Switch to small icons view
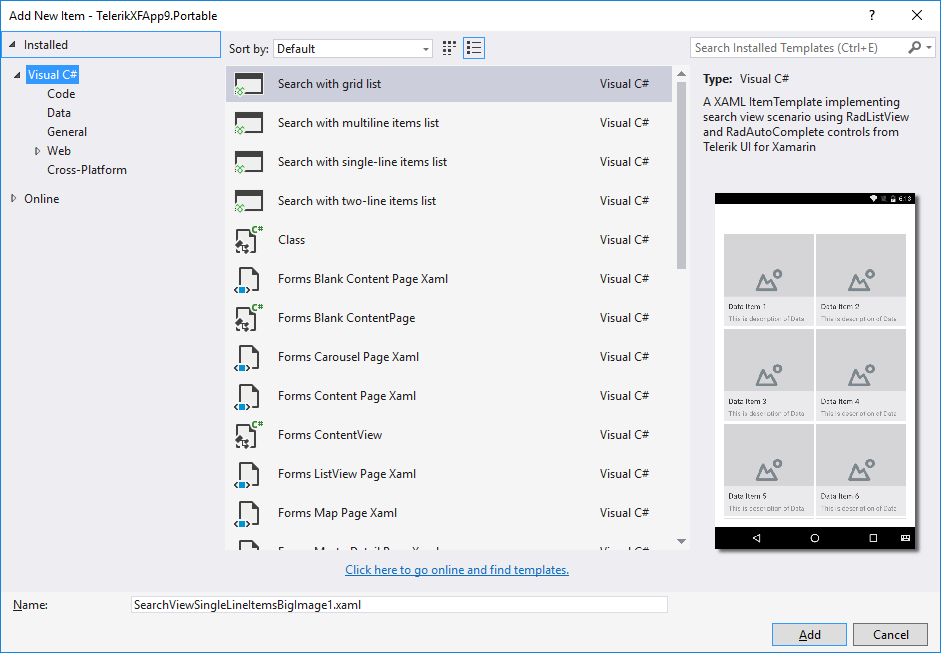Image resolution: width=941 pixels, height=653 pixels. (450, 48)
